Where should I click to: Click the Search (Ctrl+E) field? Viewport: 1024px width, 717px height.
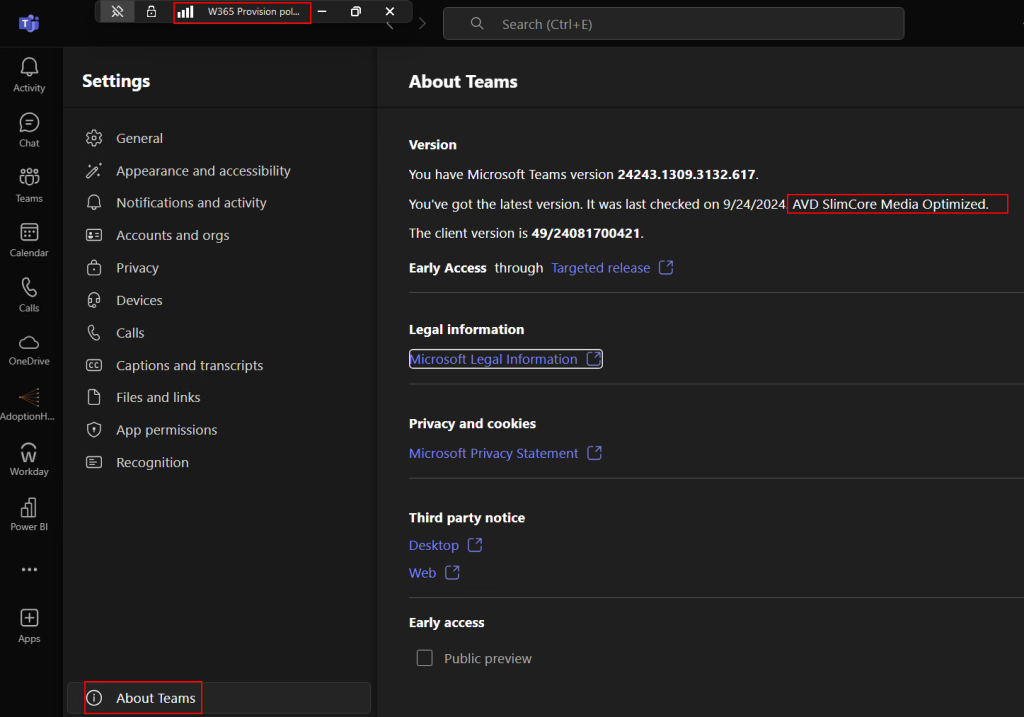tap(673, 24)
